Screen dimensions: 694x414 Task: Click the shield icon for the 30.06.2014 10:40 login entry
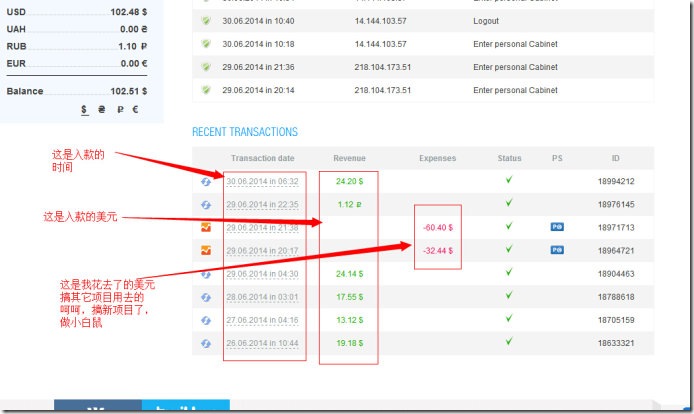point(206,20)
